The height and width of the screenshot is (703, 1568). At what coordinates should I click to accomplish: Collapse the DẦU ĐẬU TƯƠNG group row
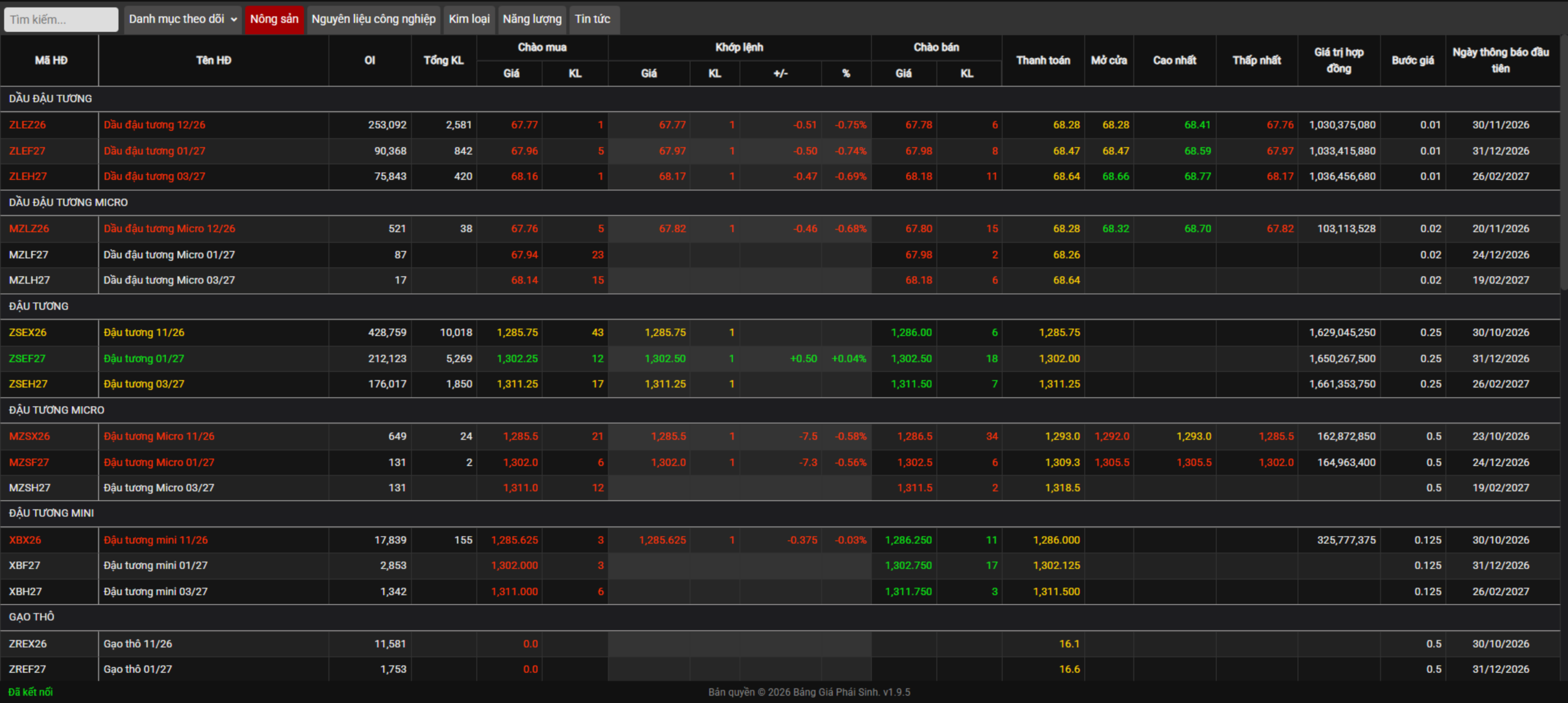[x=780, y=99]
